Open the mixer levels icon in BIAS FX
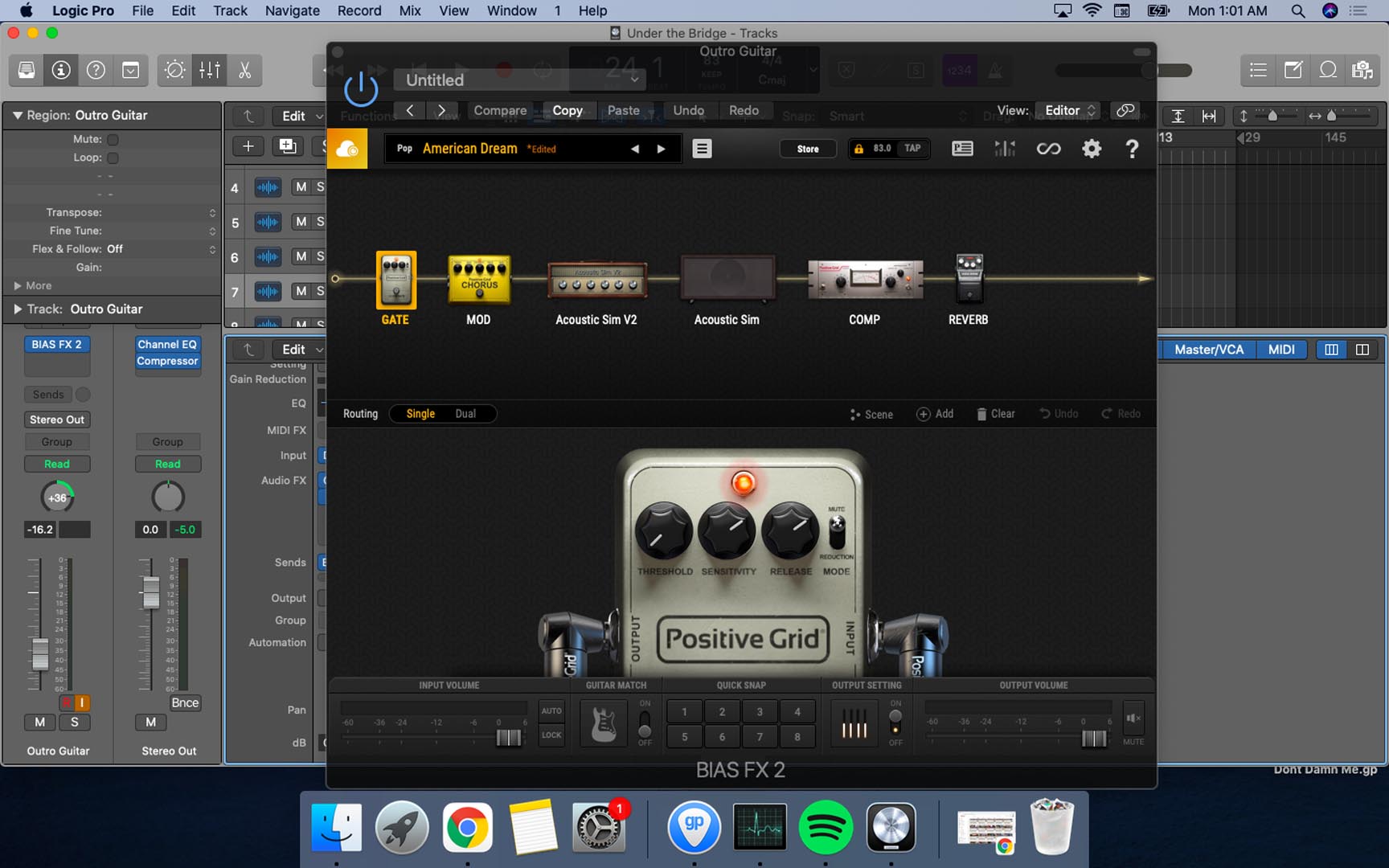 [1005, 149]
